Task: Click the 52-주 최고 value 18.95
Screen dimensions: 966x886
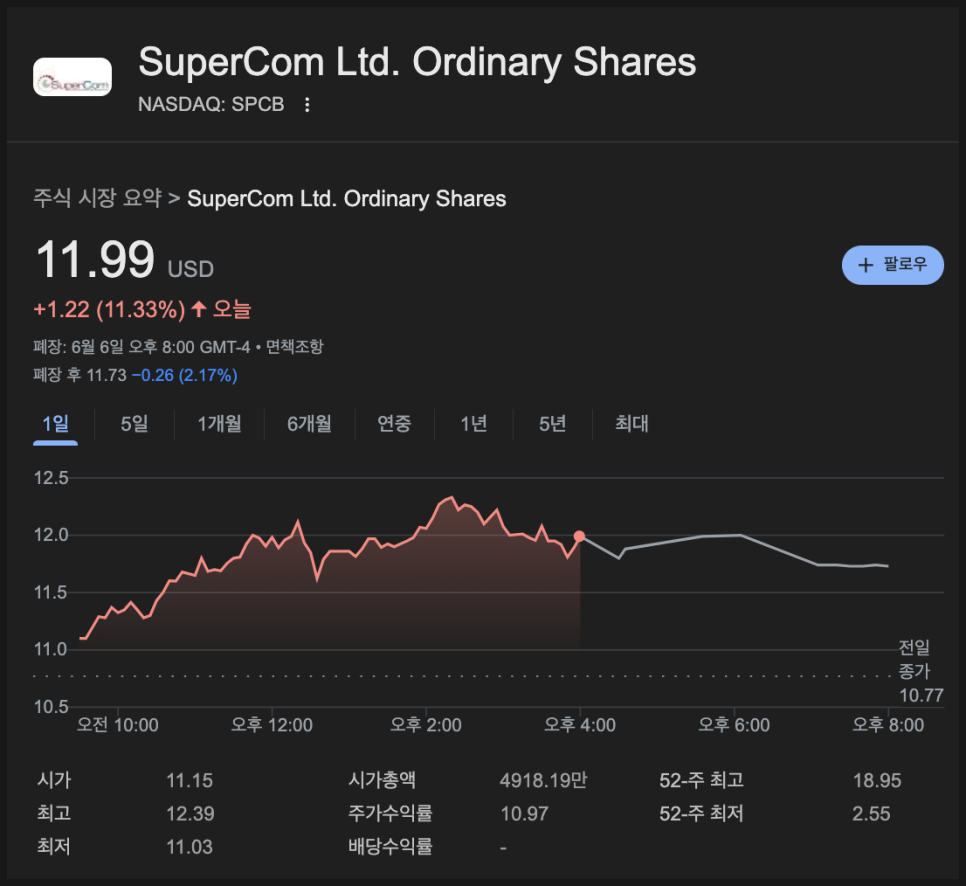Action: [877, 781]
